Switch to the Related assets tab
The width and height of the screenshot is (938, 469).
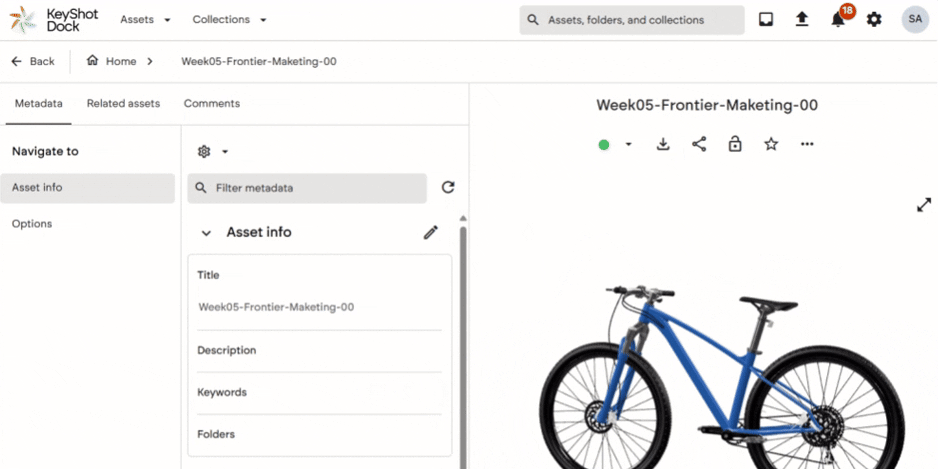[123, 103]
